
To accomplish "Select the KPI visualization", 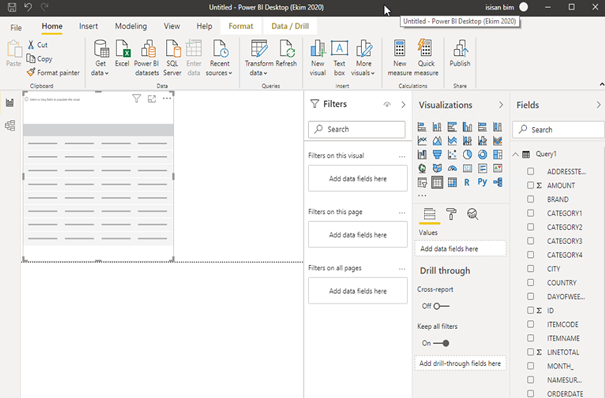I will coord(497,168).
